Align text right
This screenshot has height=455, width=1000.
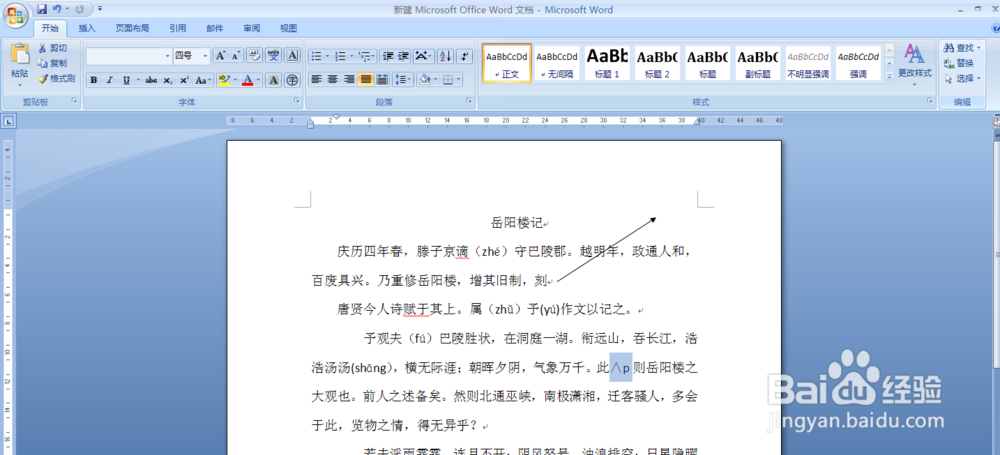tap(349, 80)
